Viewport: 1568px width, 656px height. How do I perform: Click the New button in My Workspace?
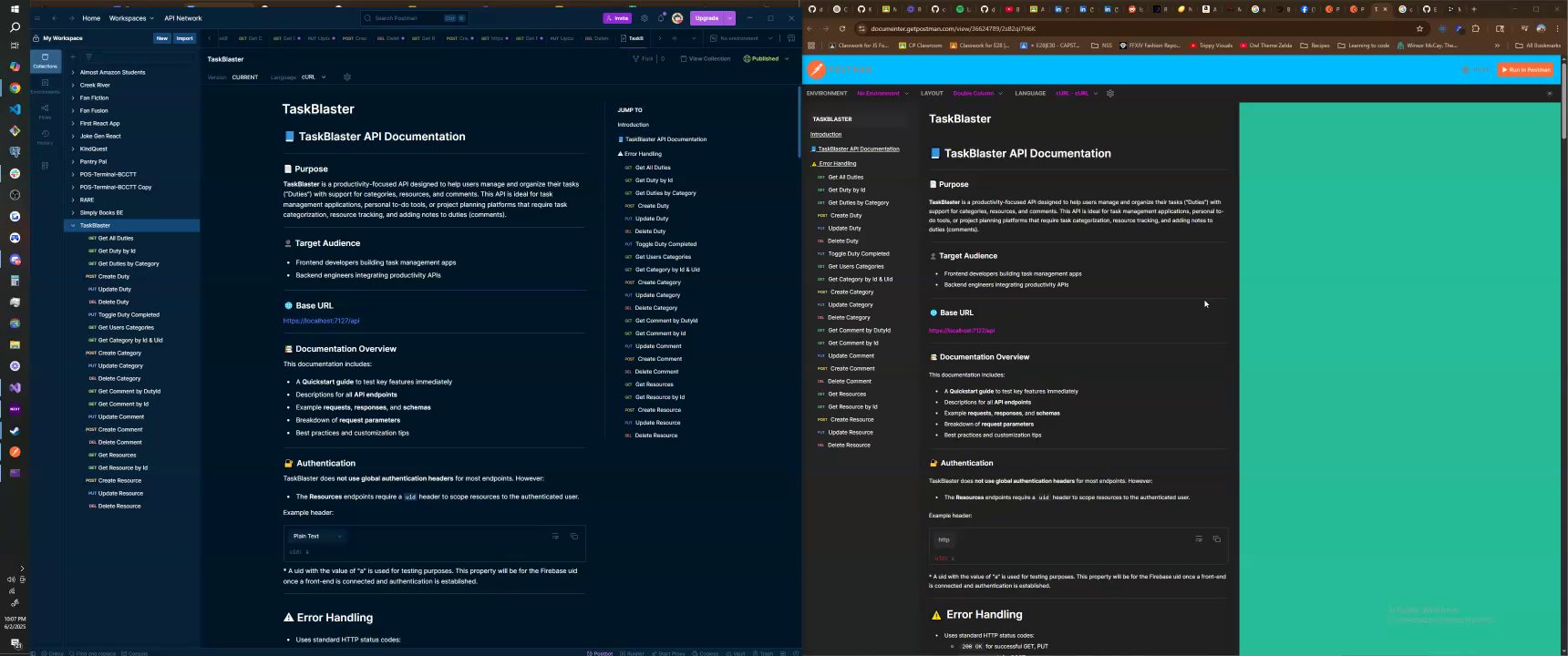pyautogui.click(x=162, y=38)
